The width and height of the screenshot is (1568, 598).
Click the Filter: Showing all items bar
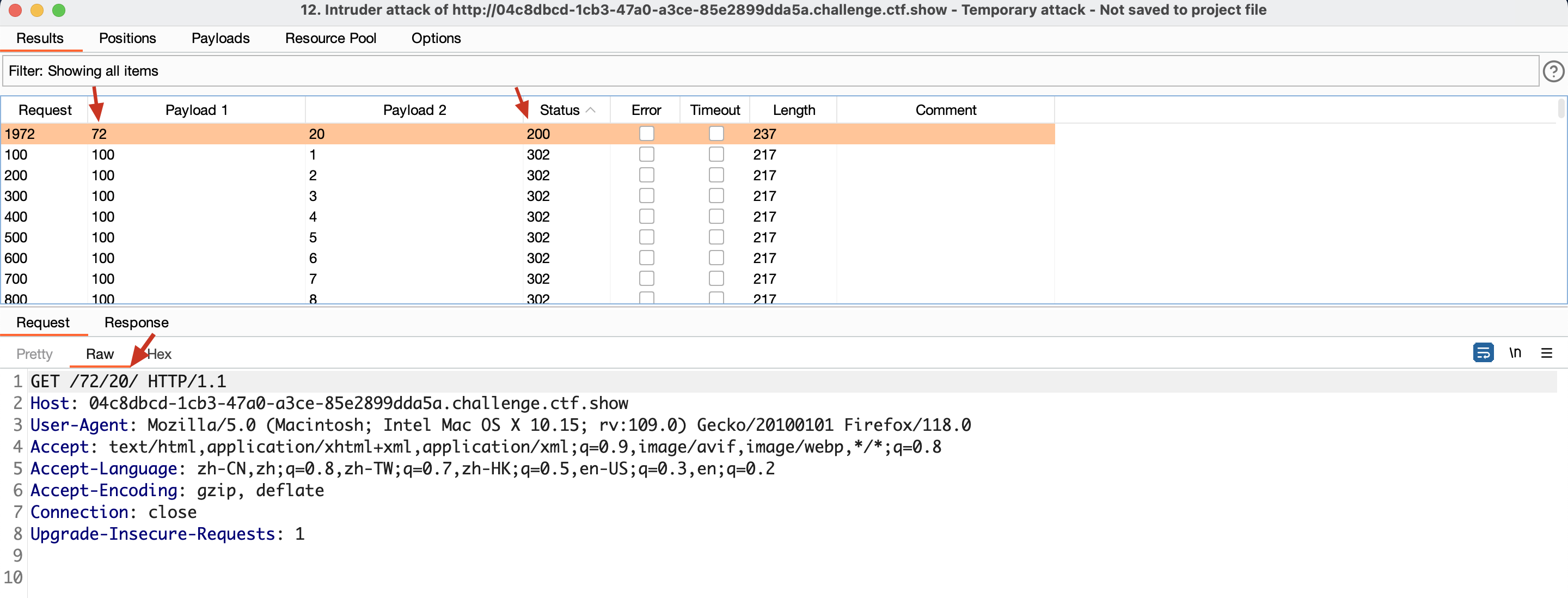[x=770, y=71]
